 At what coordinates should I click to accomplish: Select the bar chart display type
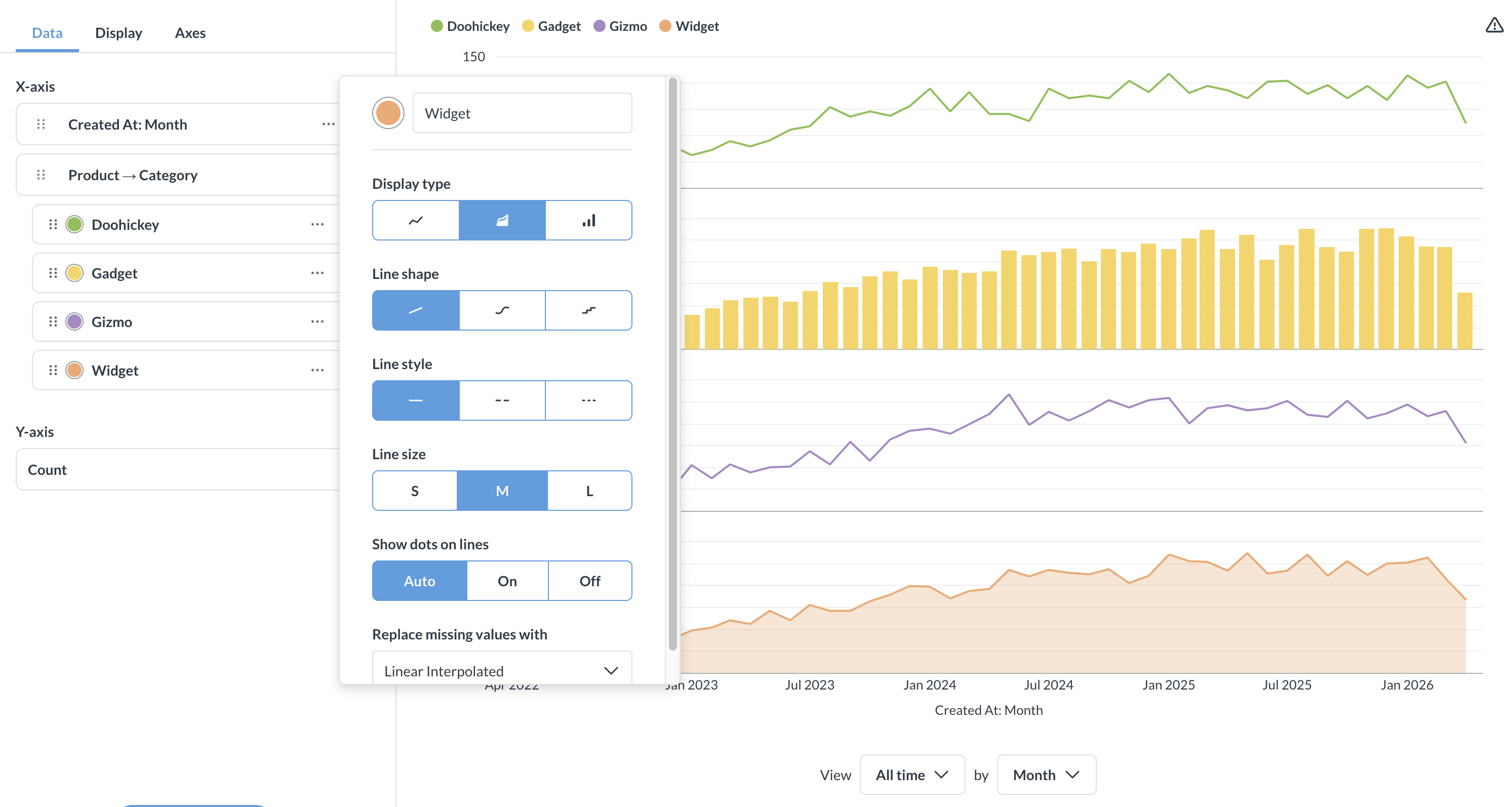coord(589,221)
